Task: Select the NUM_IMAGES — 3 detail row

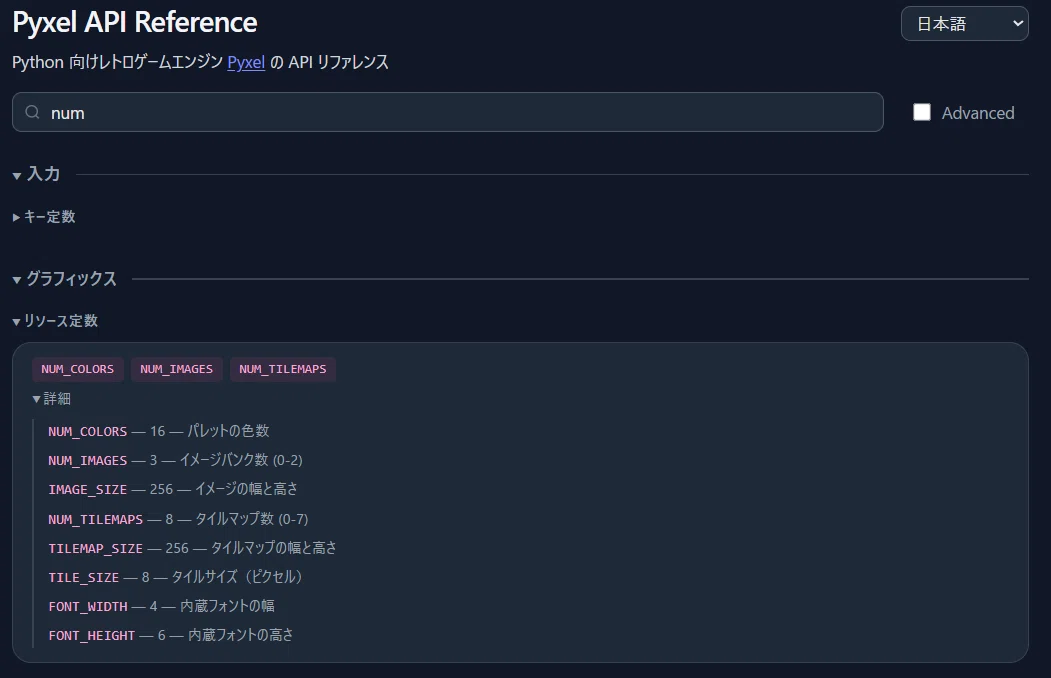Action: [x=176, y=460]
